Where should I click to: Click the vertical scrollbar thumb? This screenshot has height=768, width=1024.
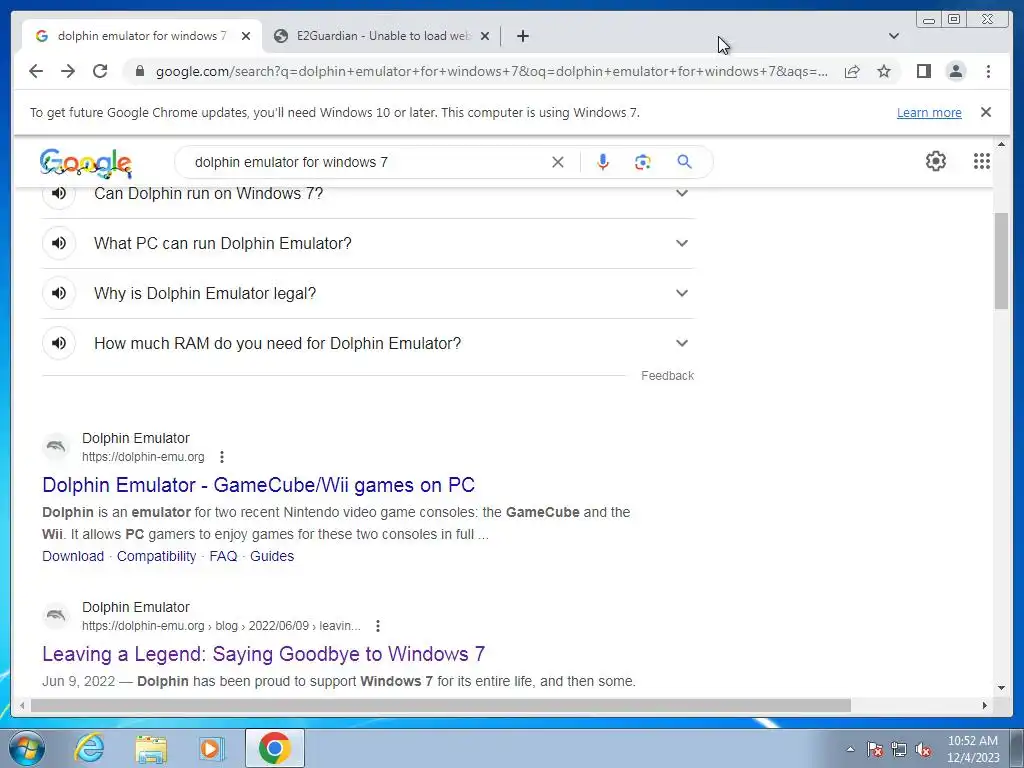(x=1001, y=261)
